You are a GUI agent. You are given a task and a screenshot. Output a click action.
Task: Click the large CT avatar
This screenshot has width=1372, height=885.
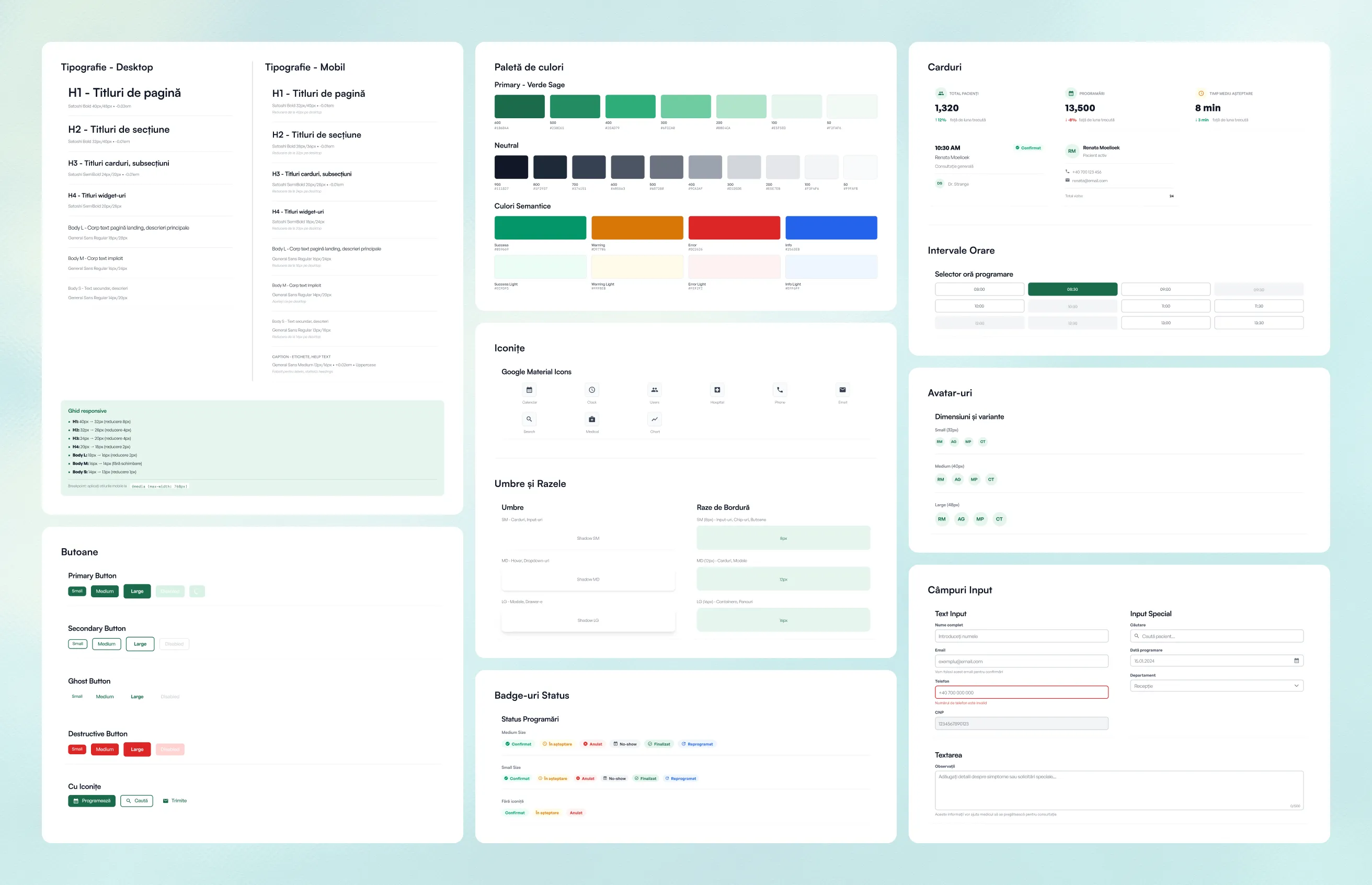tap(999, 519)
